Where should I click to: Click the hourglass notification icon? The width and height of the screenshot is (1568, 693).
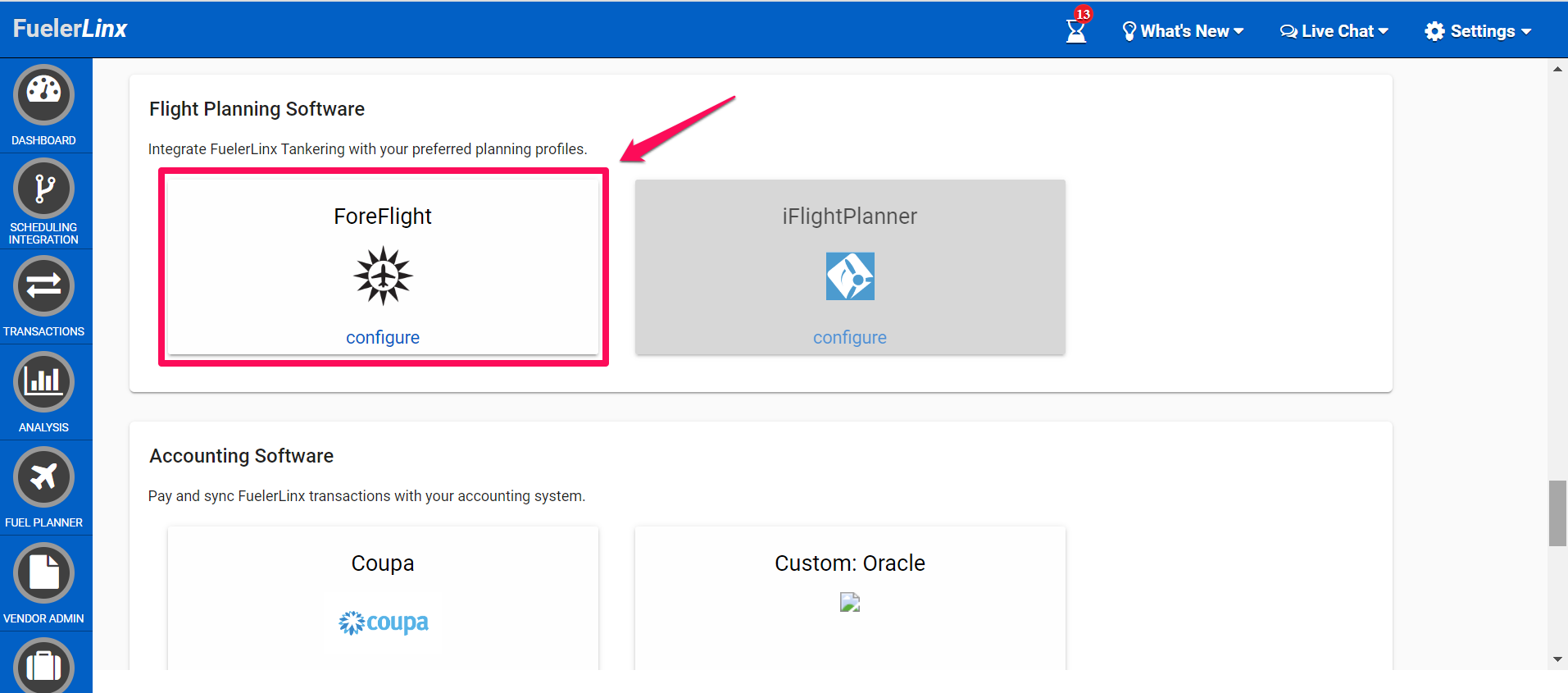pyautogui.click(x=1075, y=31)
